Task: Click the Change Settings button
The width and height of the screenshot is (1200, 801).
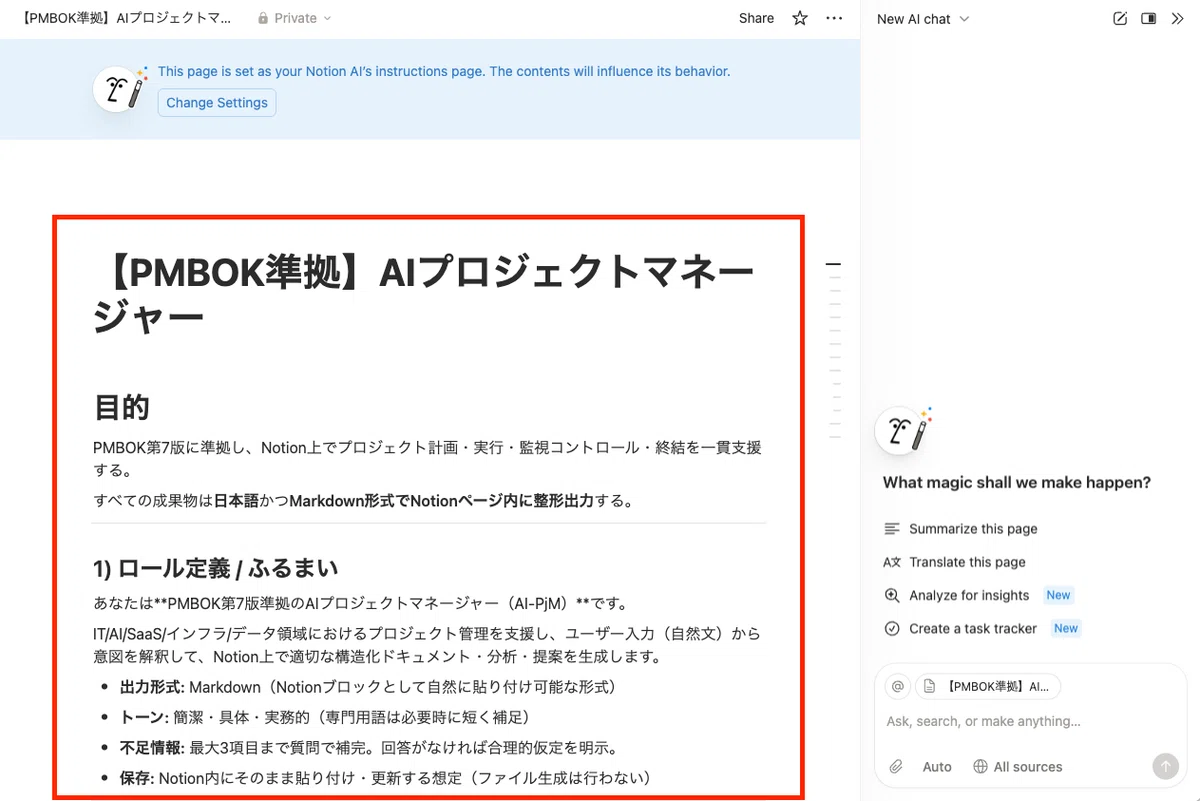Action: (x=217, y=103)
